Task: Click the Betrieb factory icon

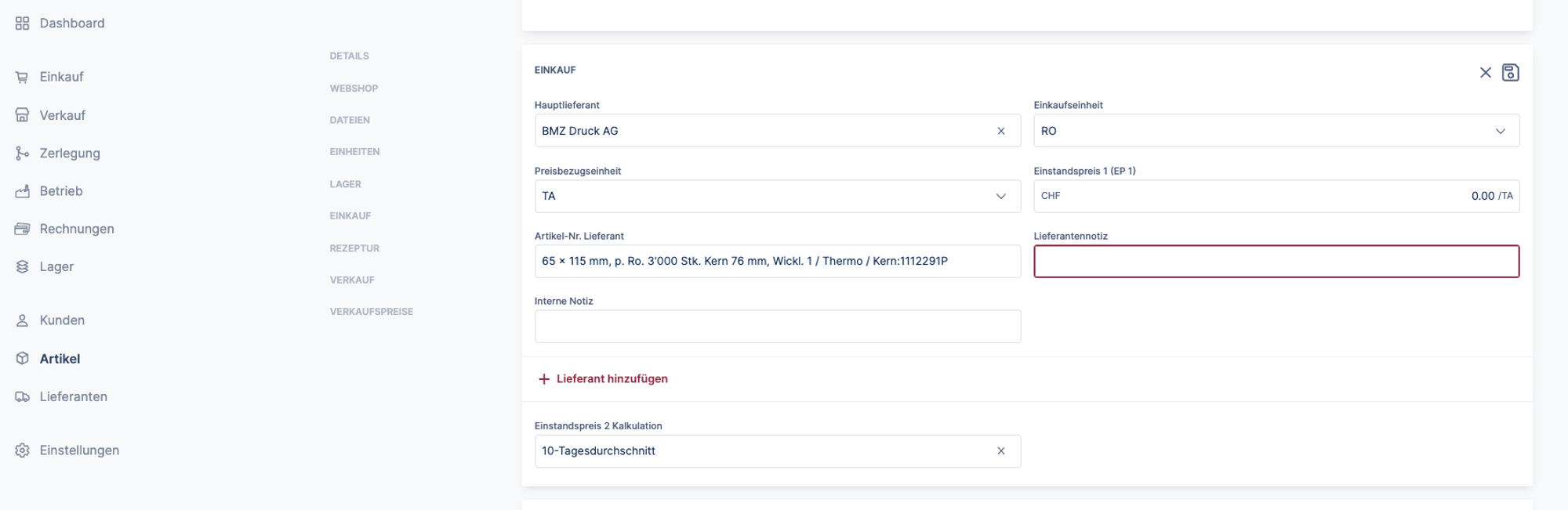Action: click(x=22, y=191)
